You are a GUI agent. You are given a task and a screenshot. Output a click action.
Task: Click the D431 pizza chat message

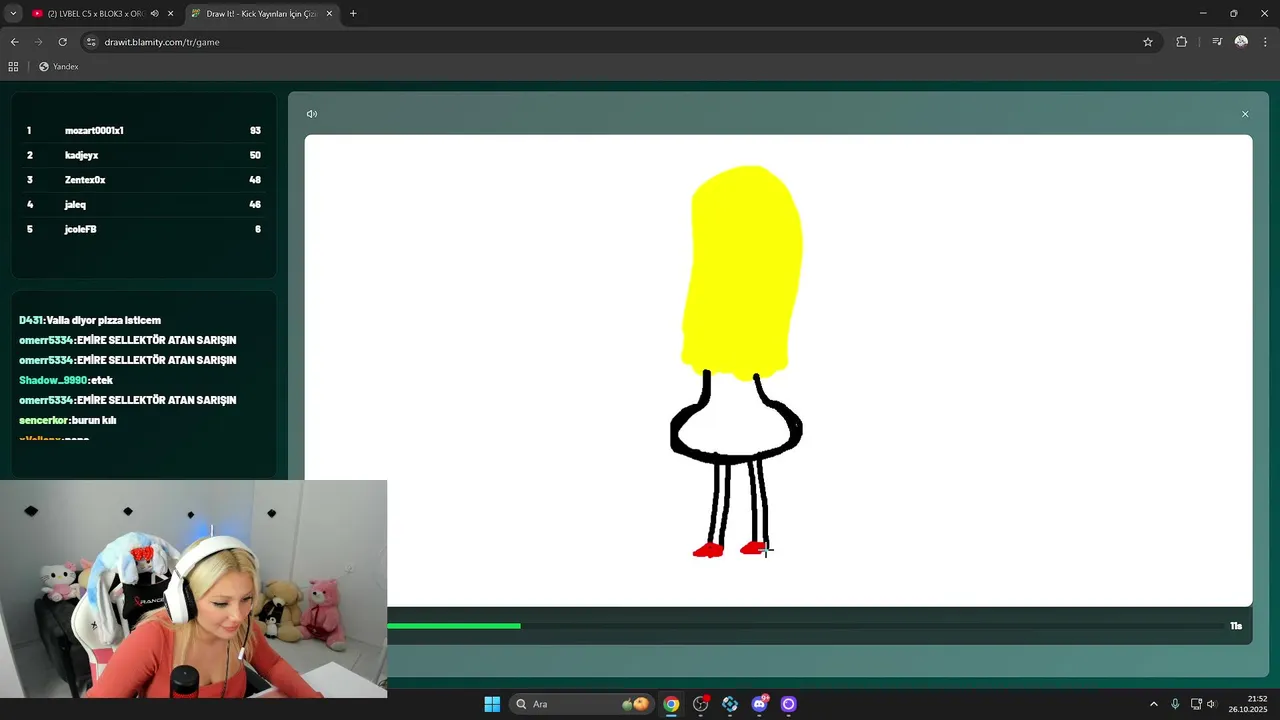(90, 320)
